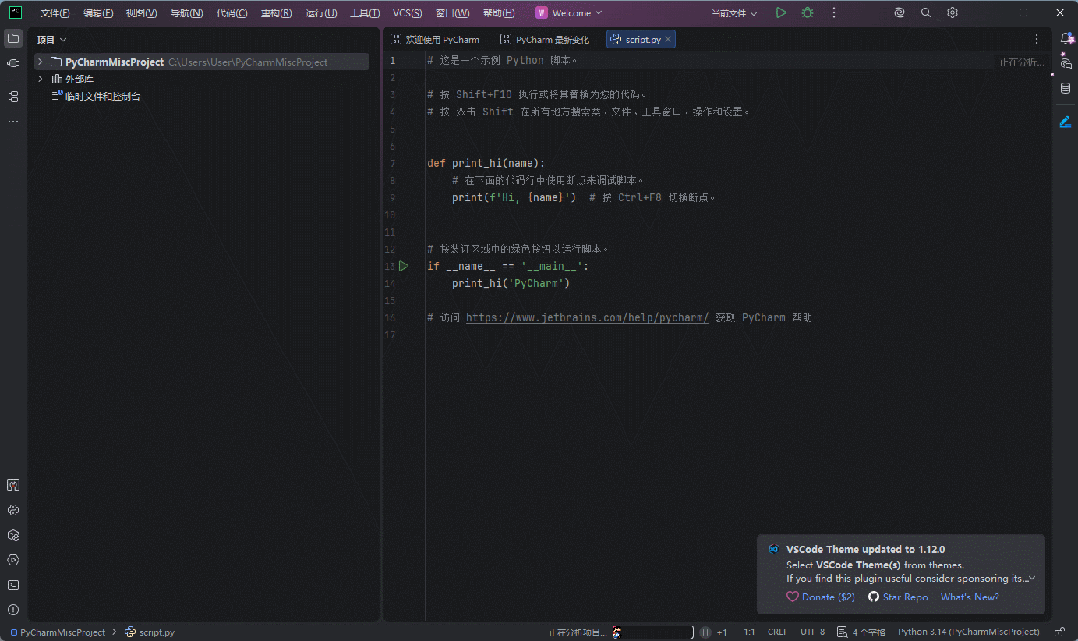Viewport: 1078px width, 641px height.
Task: Open the Help (H) menu
Action: (x=498, y=13)
